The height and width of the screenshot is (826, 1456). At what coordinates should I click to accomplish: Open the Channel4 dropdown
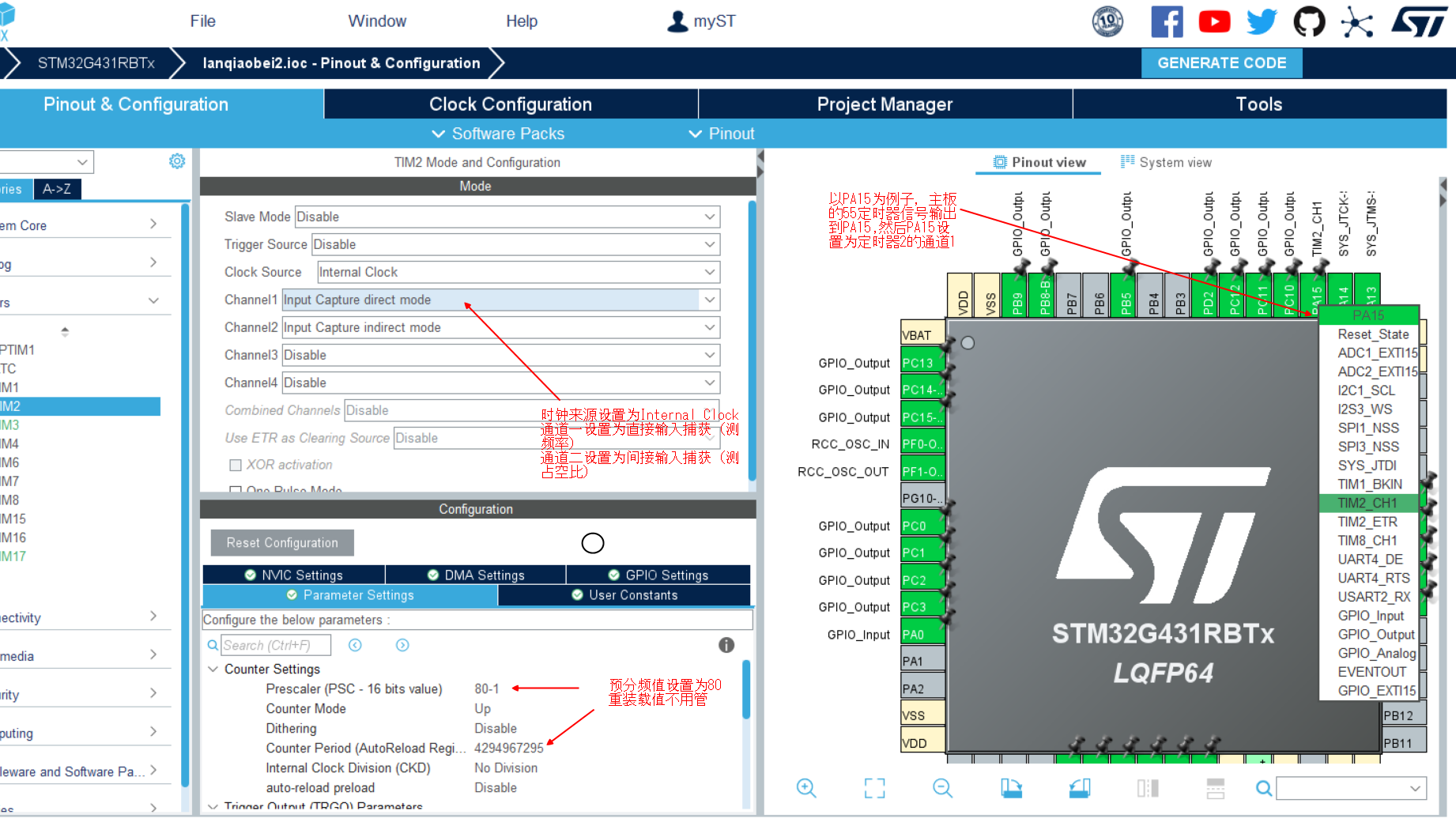pos(501,383)
